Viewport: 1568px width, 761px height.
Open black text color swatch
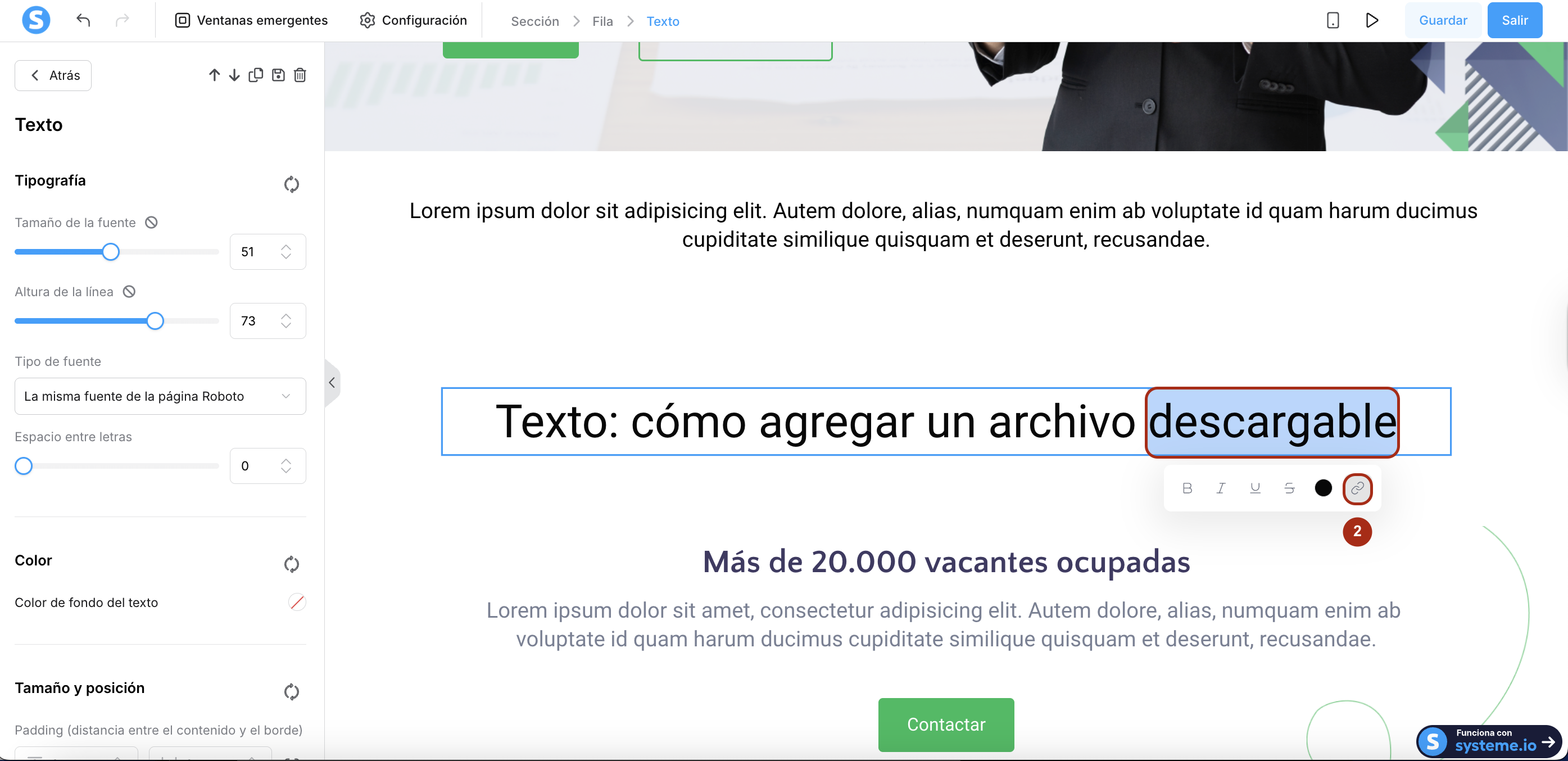(1323, 488)
